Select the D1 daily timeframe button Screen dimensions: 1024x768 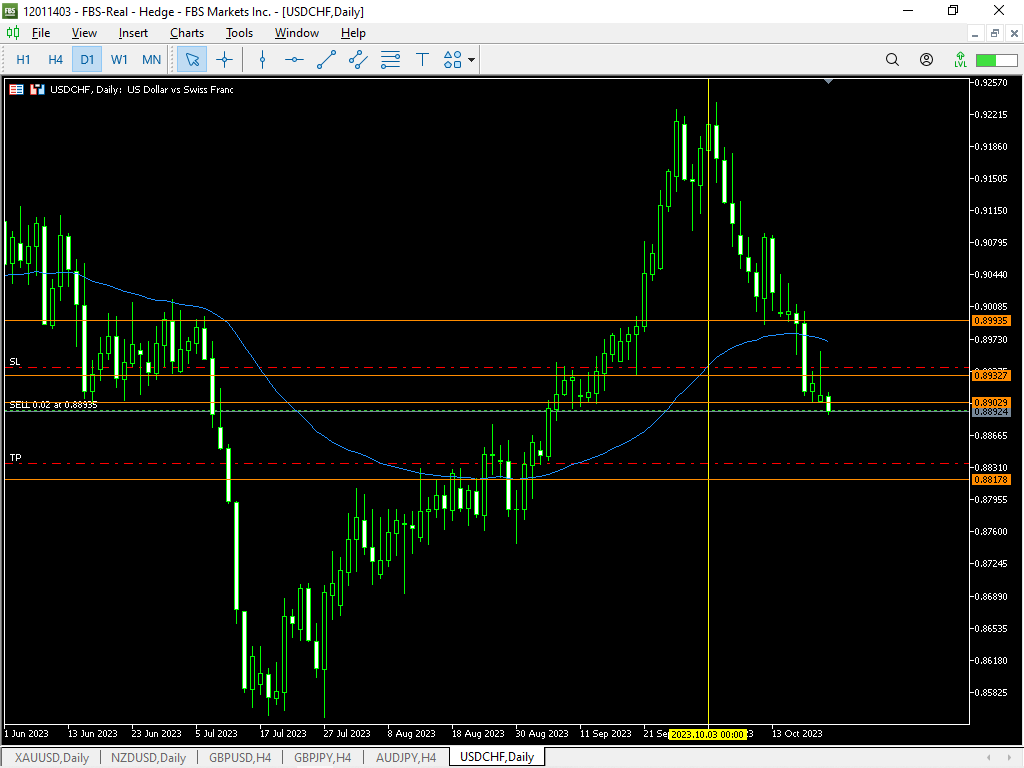tap(87, 60)
